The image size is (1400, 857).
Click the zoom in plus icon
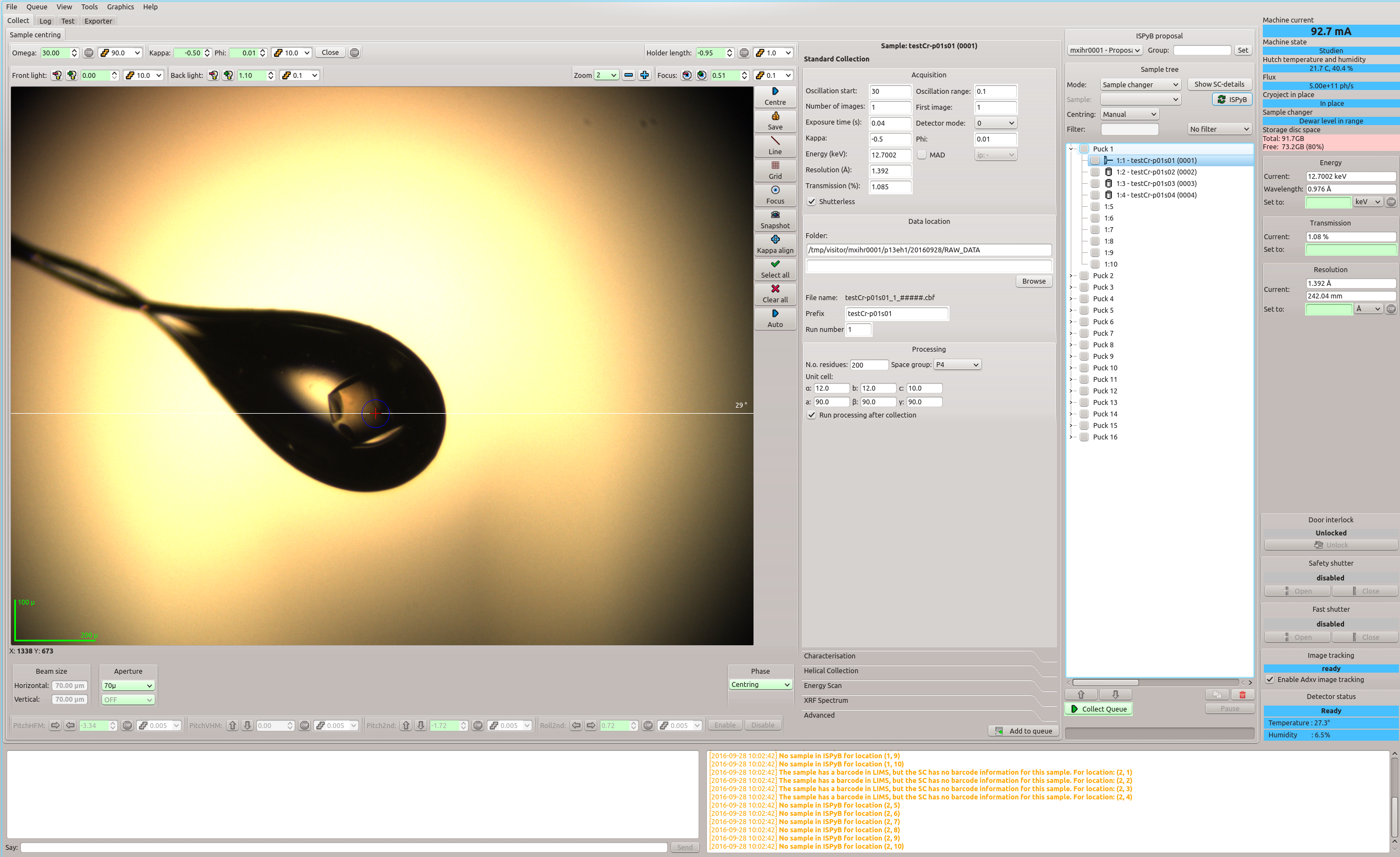644,75
